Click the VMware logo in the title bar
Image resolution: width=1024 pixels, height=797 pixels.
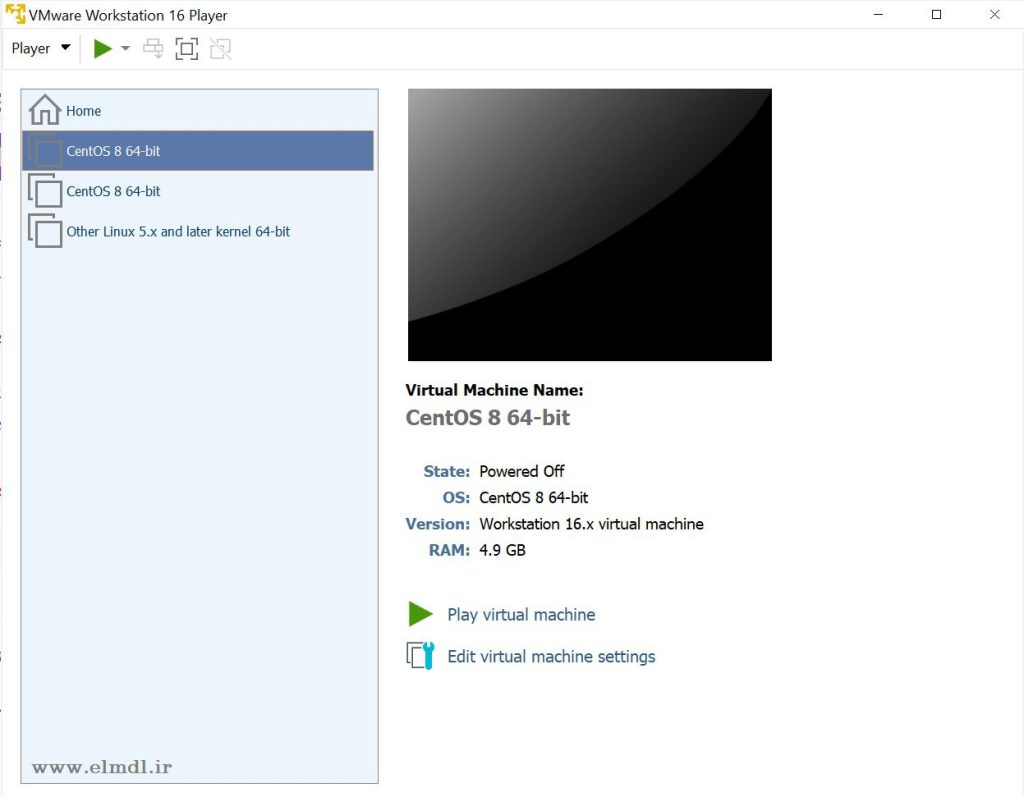click(x=15, y=15)
